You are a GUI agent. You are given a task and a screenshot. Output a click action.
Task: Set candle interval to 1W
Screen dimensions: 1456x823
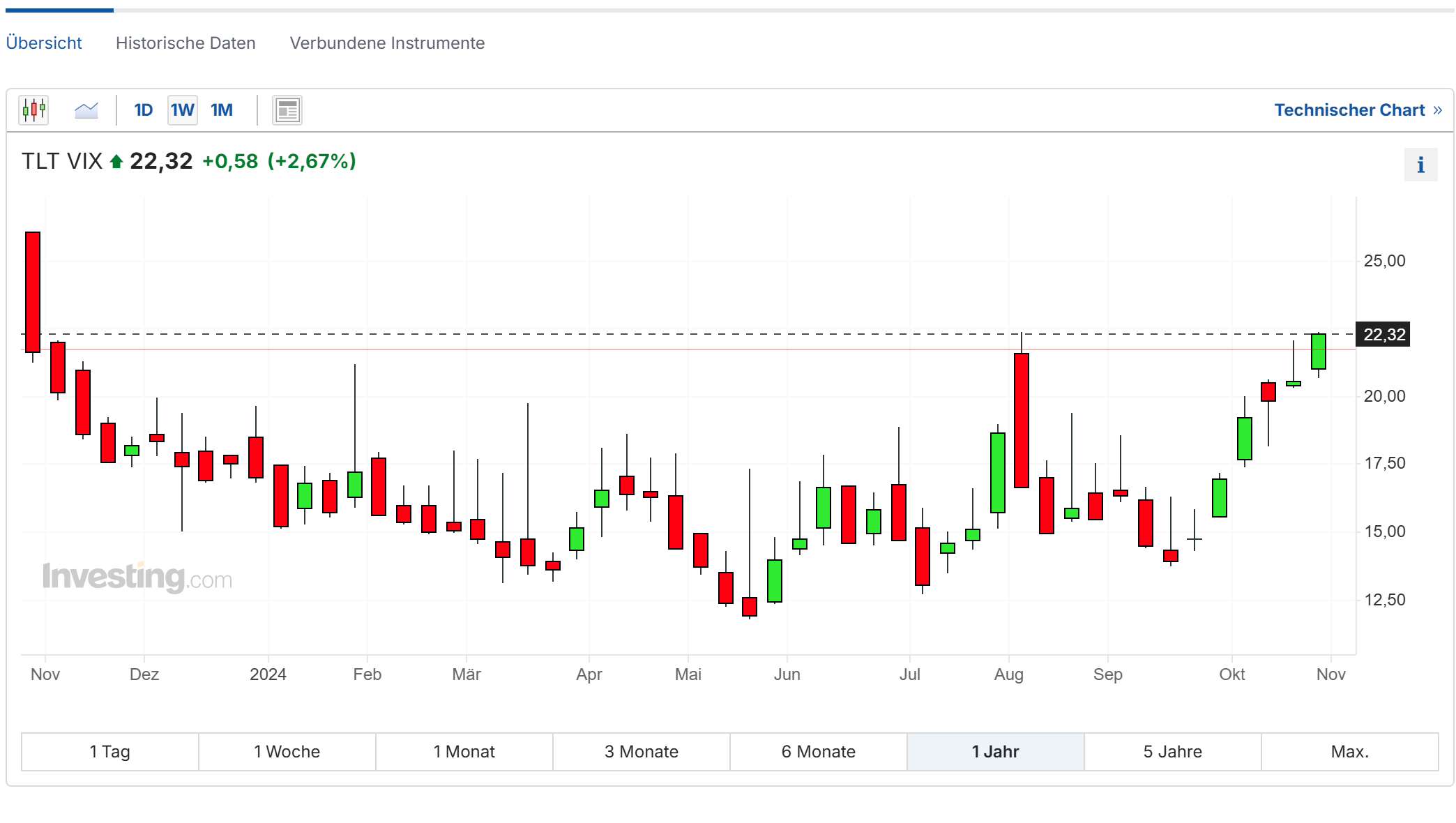click(182, 110)
